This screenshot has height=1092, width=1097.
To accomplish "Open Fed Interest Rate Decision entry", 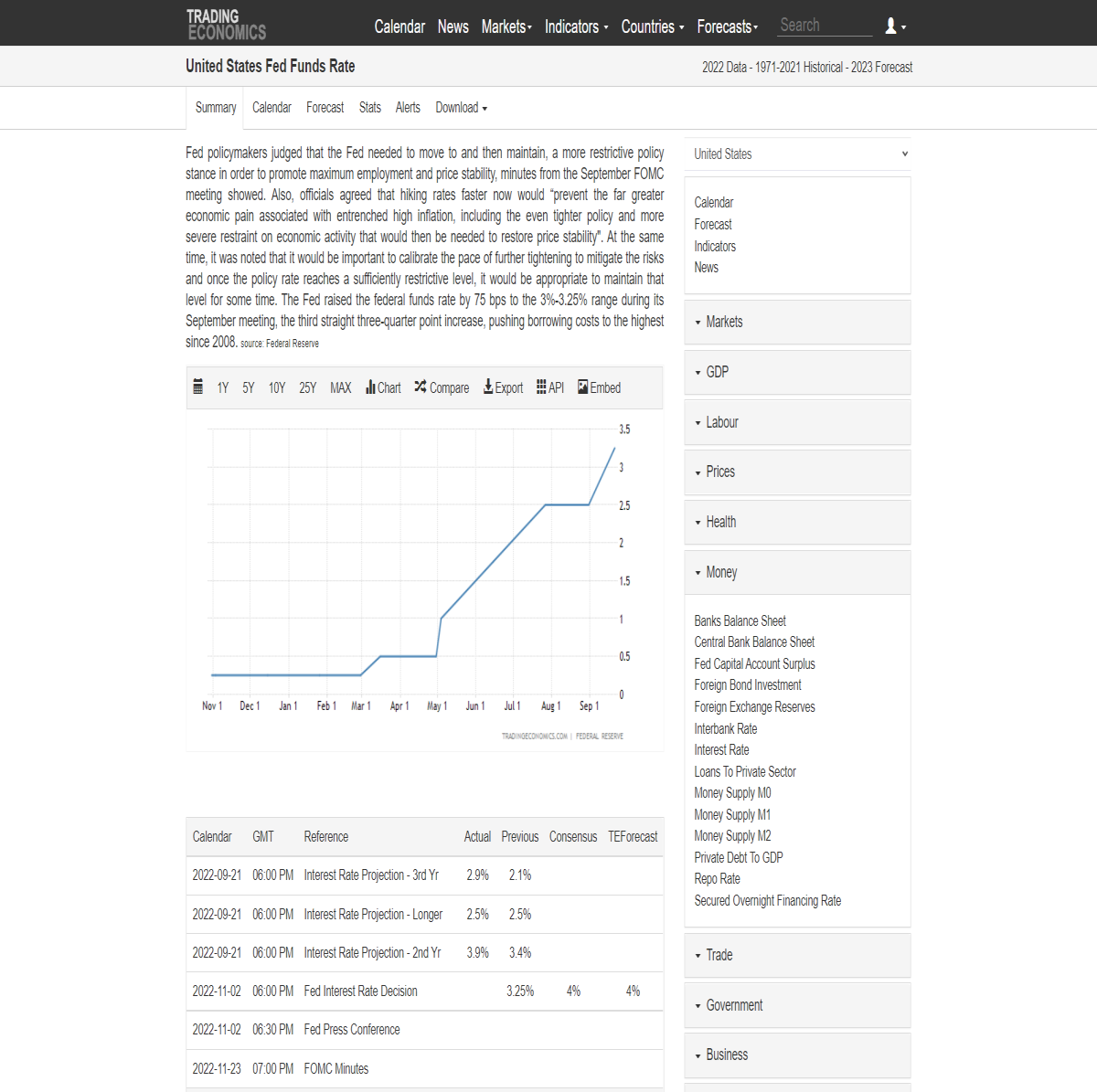I will coord(361,991).
